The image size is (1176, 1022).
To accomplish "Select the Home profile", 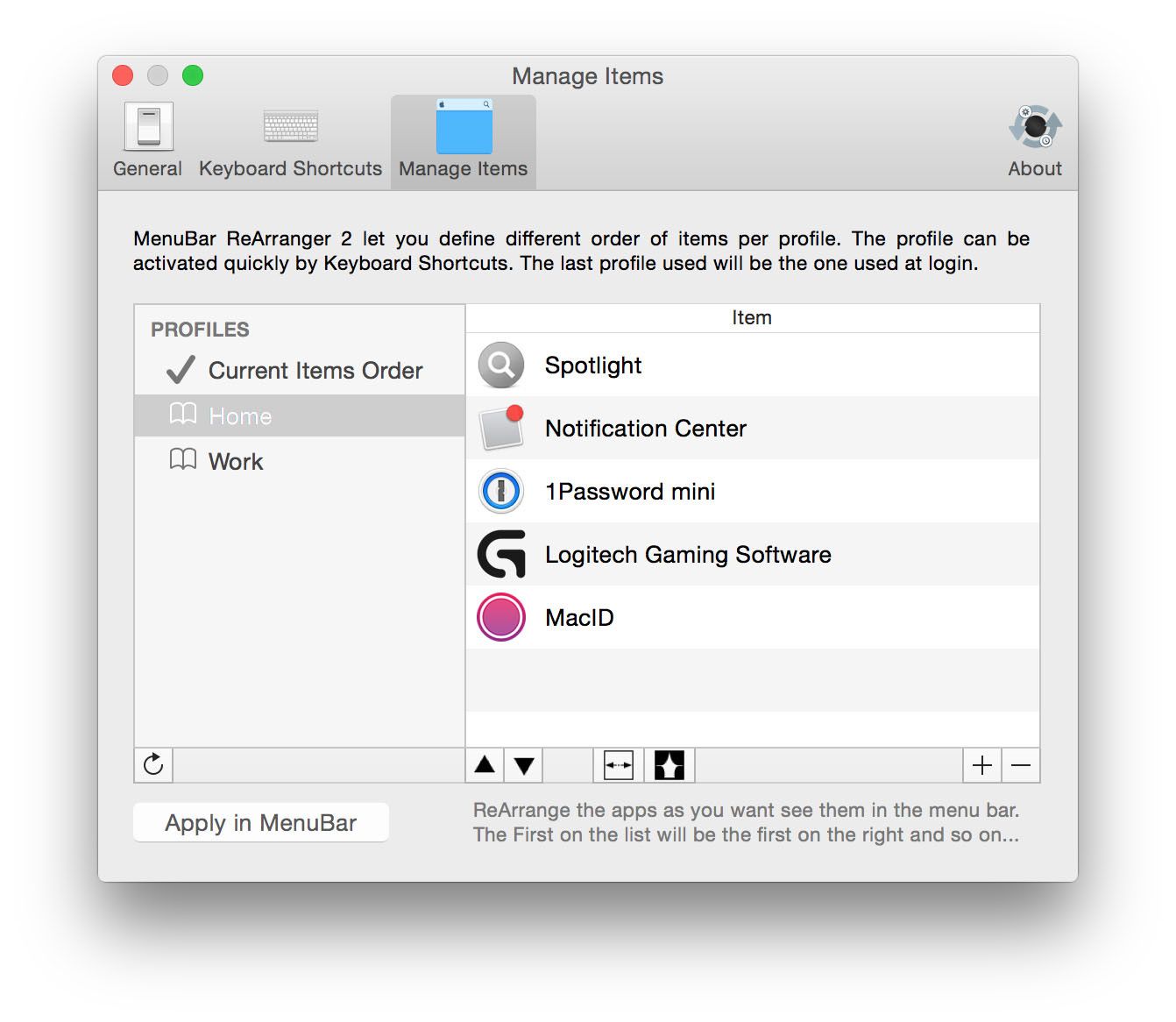I will tap(239, 415).
